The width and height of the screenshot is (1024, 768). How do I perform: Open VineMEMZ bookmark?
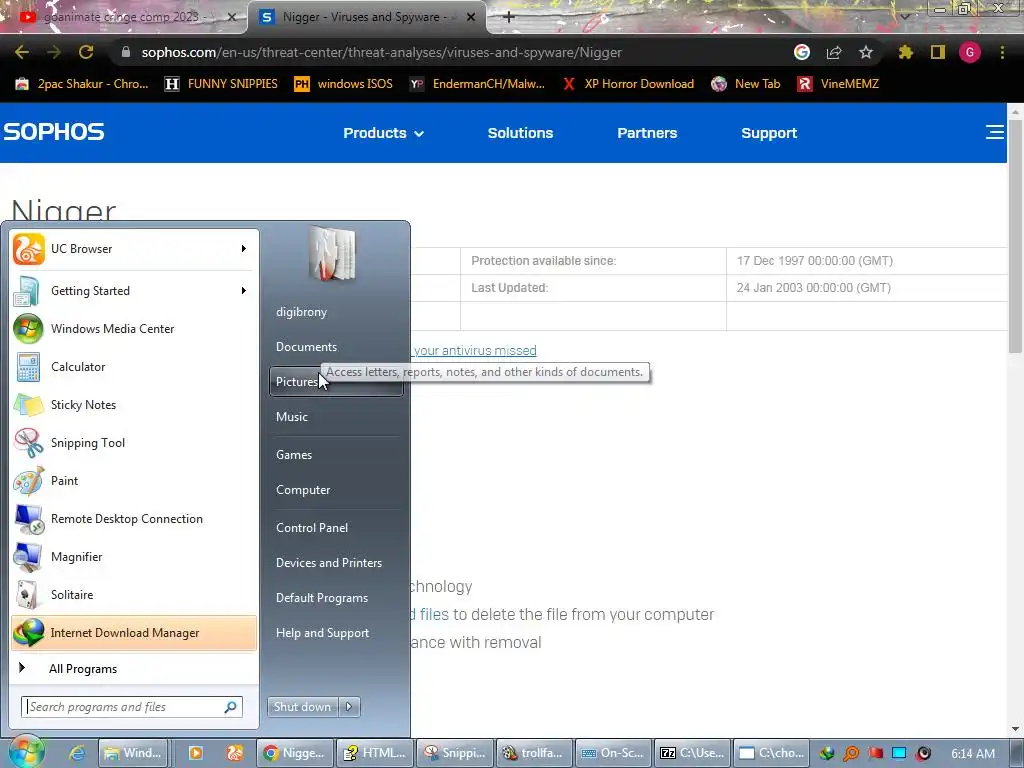point(838,84)
